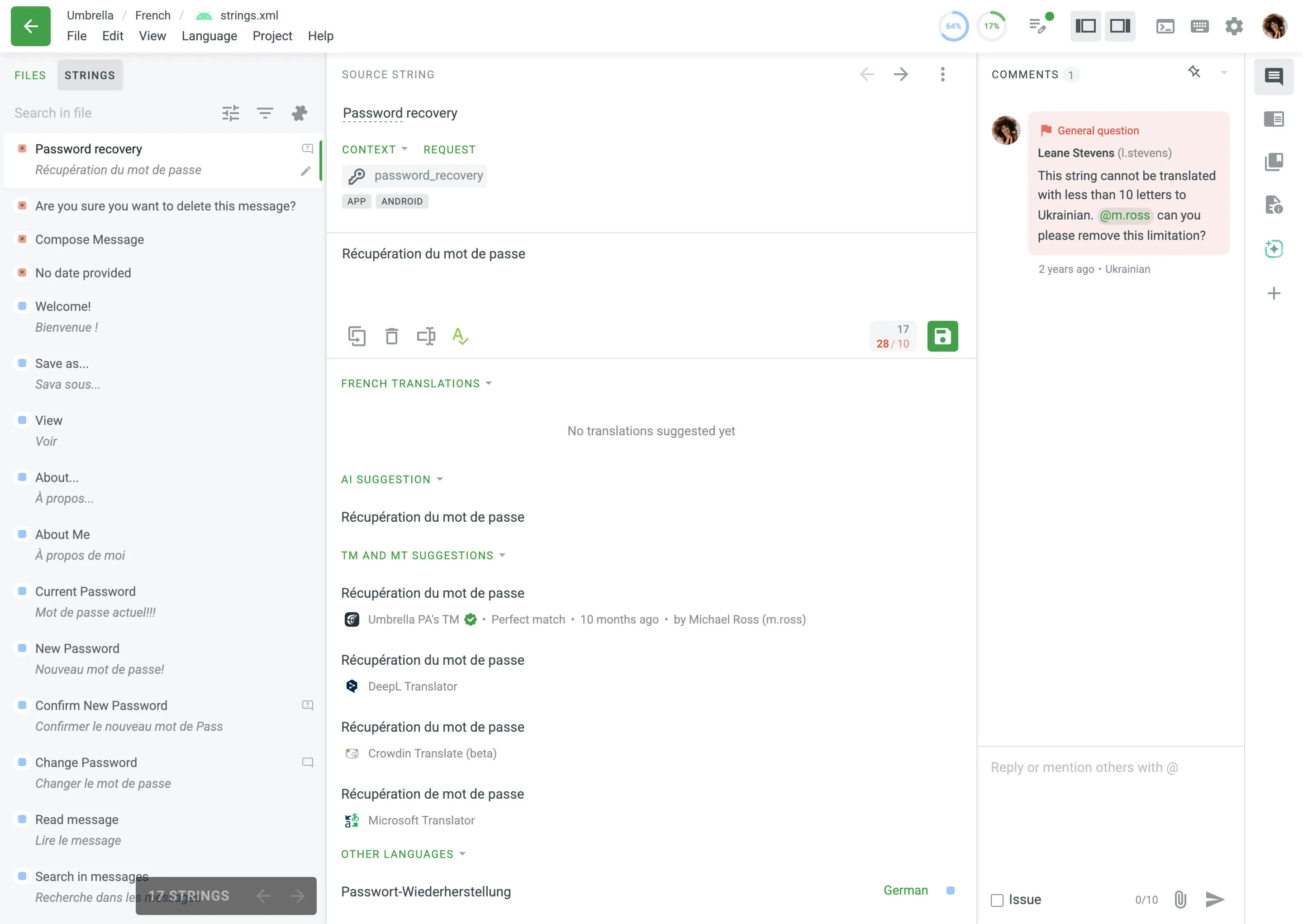Viewport: 1303px width, 924px height.
Task: Collapse the French Translations section
Action: pos(416,383)
